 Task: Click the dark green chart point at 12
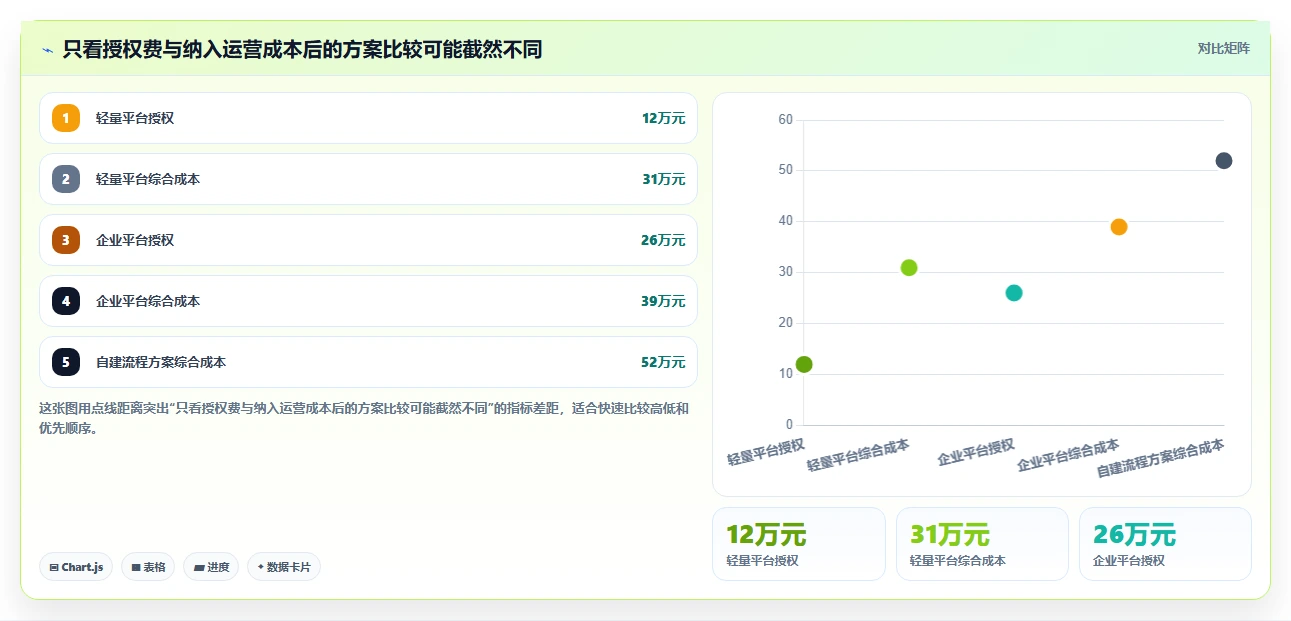(x=804, y=364)
